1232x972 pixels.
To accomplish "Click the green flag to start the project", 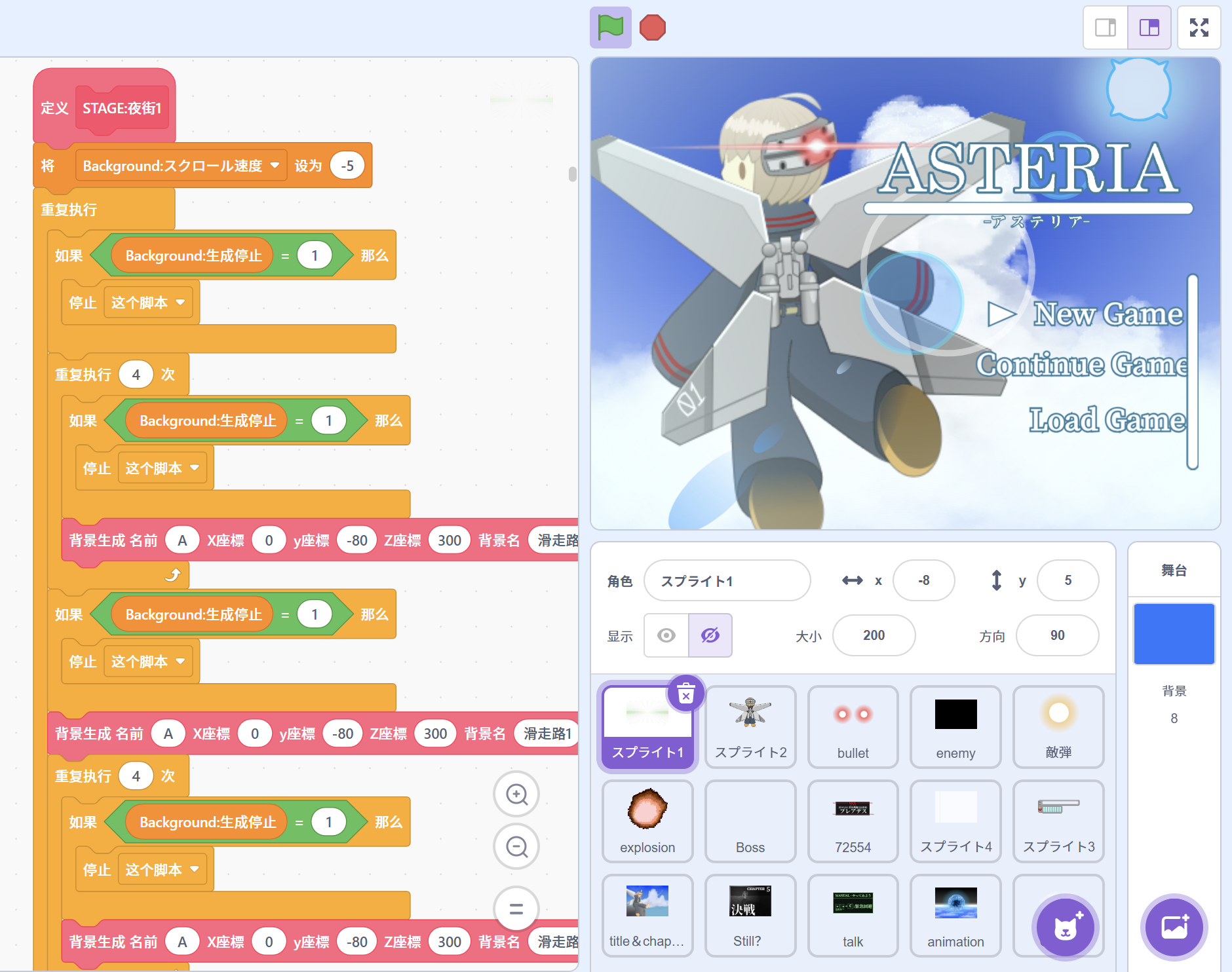I will tap(610, 28).
